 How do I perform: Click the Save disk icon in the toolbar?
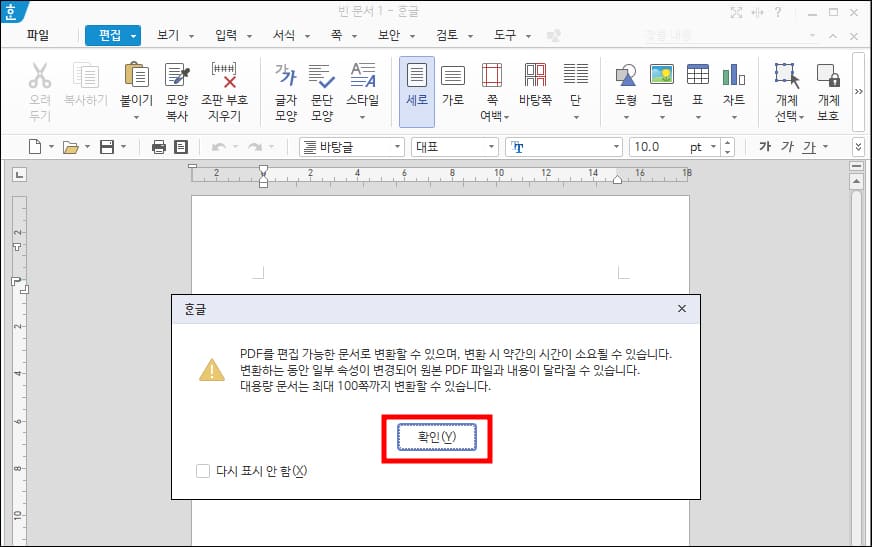click(x=107, y=147)
